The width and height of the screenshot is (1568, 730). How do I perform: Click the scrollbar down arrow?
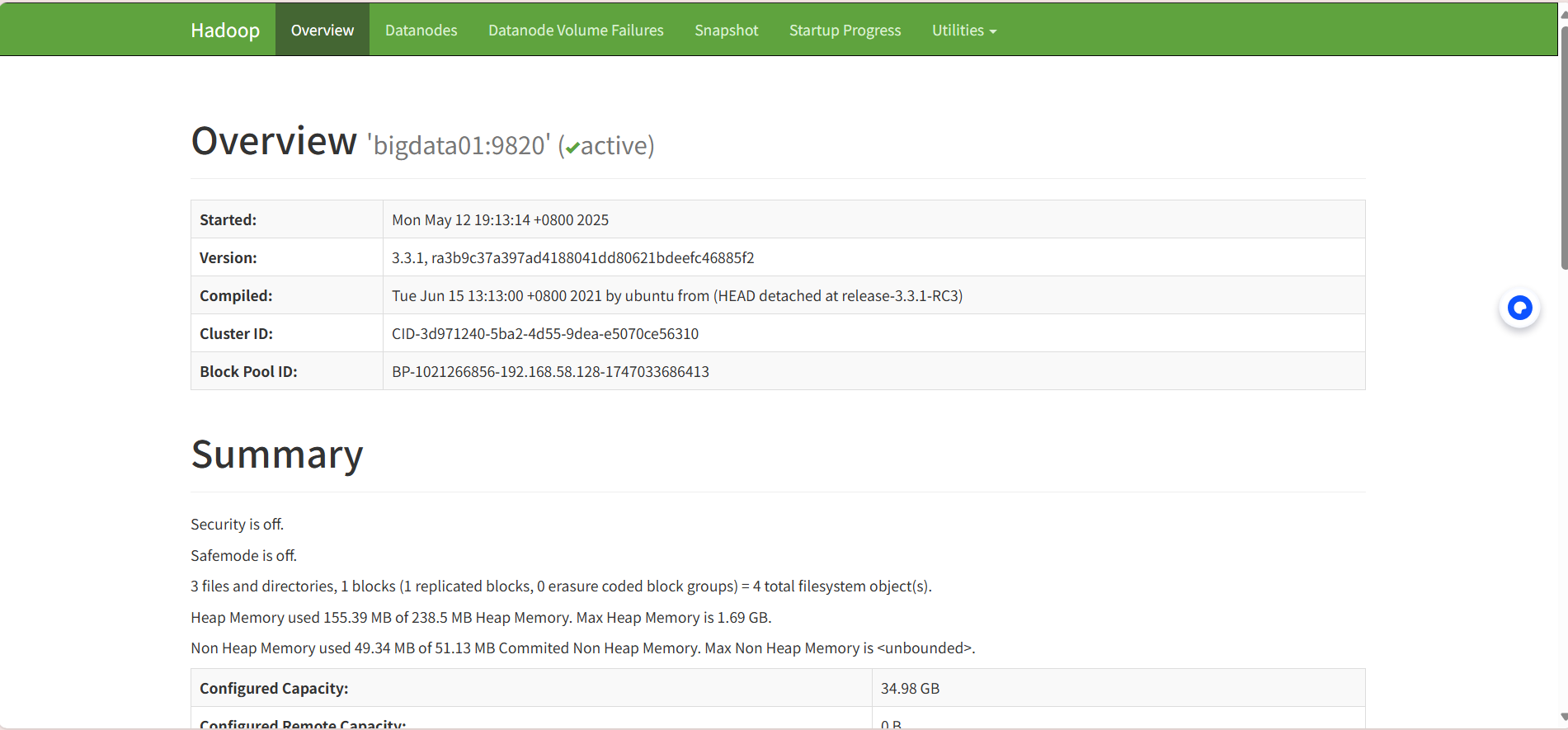1563,717
